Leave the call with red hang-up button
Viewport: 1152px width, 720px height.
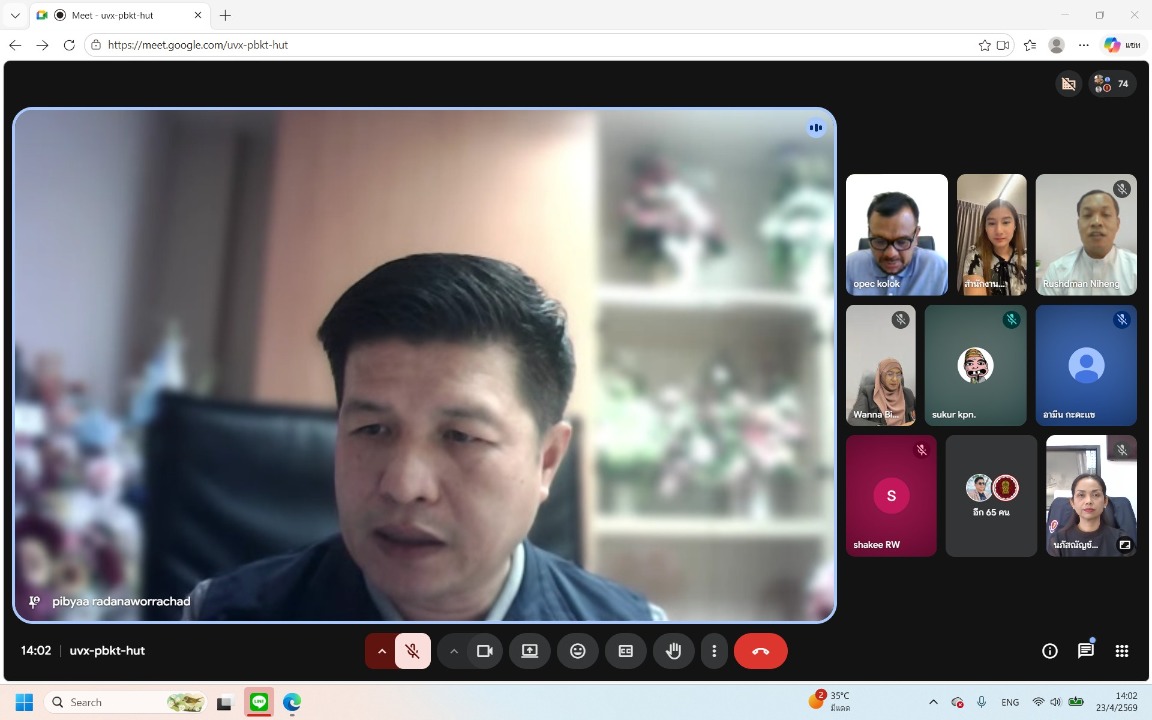pos(760,651)
